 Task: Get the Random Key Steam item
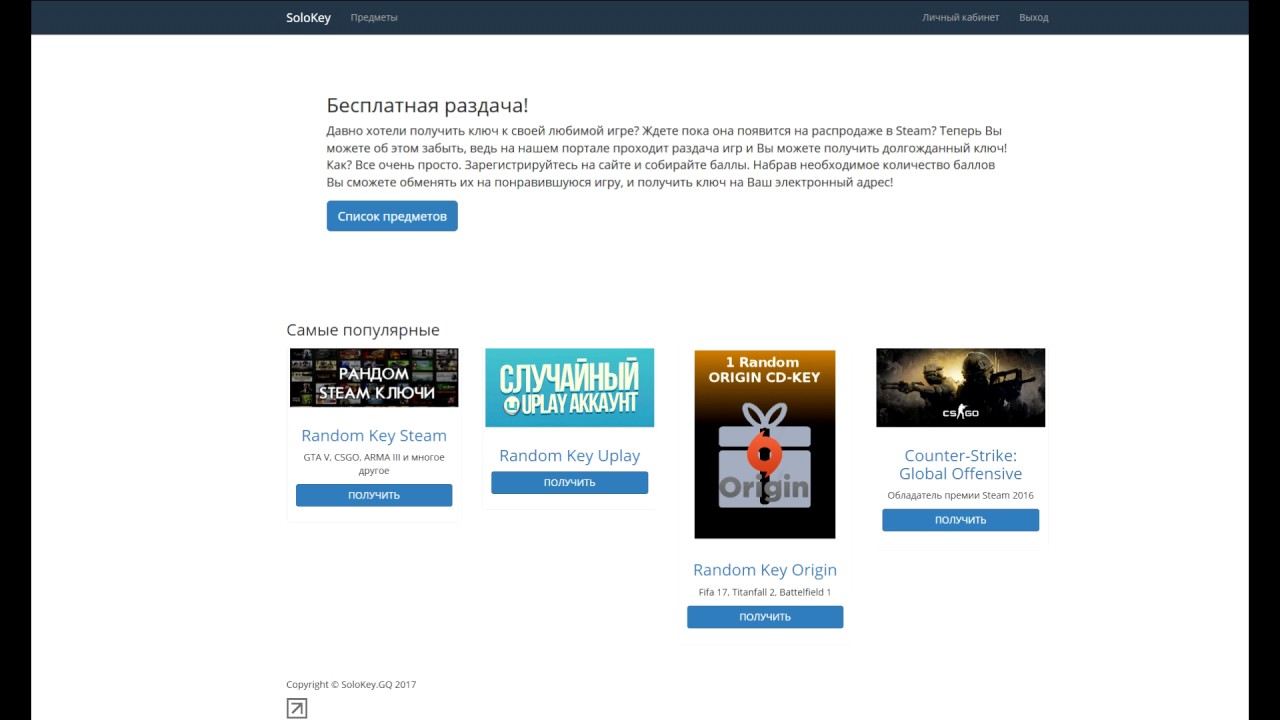[x=374, y=495]
